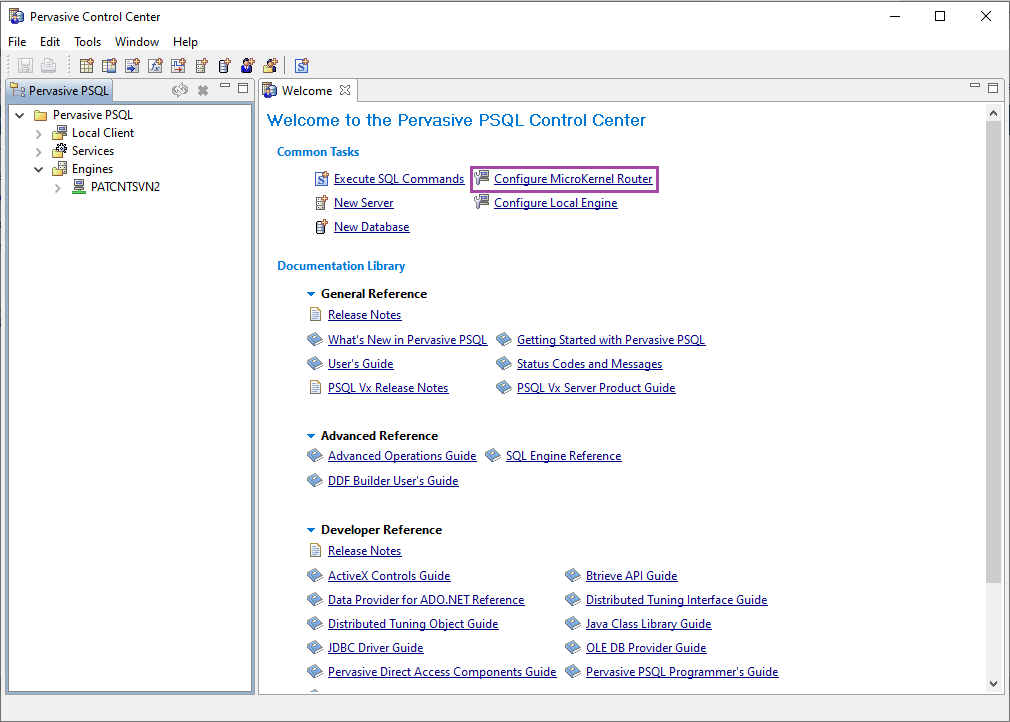Click the gray X icon in the Pervasive PSQL panel
Screen dimensions: 1010x722
(203, 90)
